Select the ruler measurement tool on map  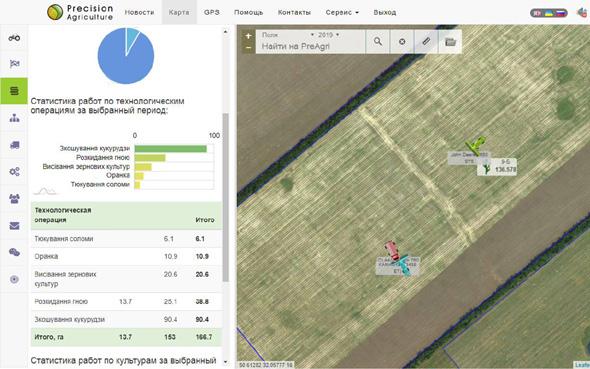pos(426,41)
